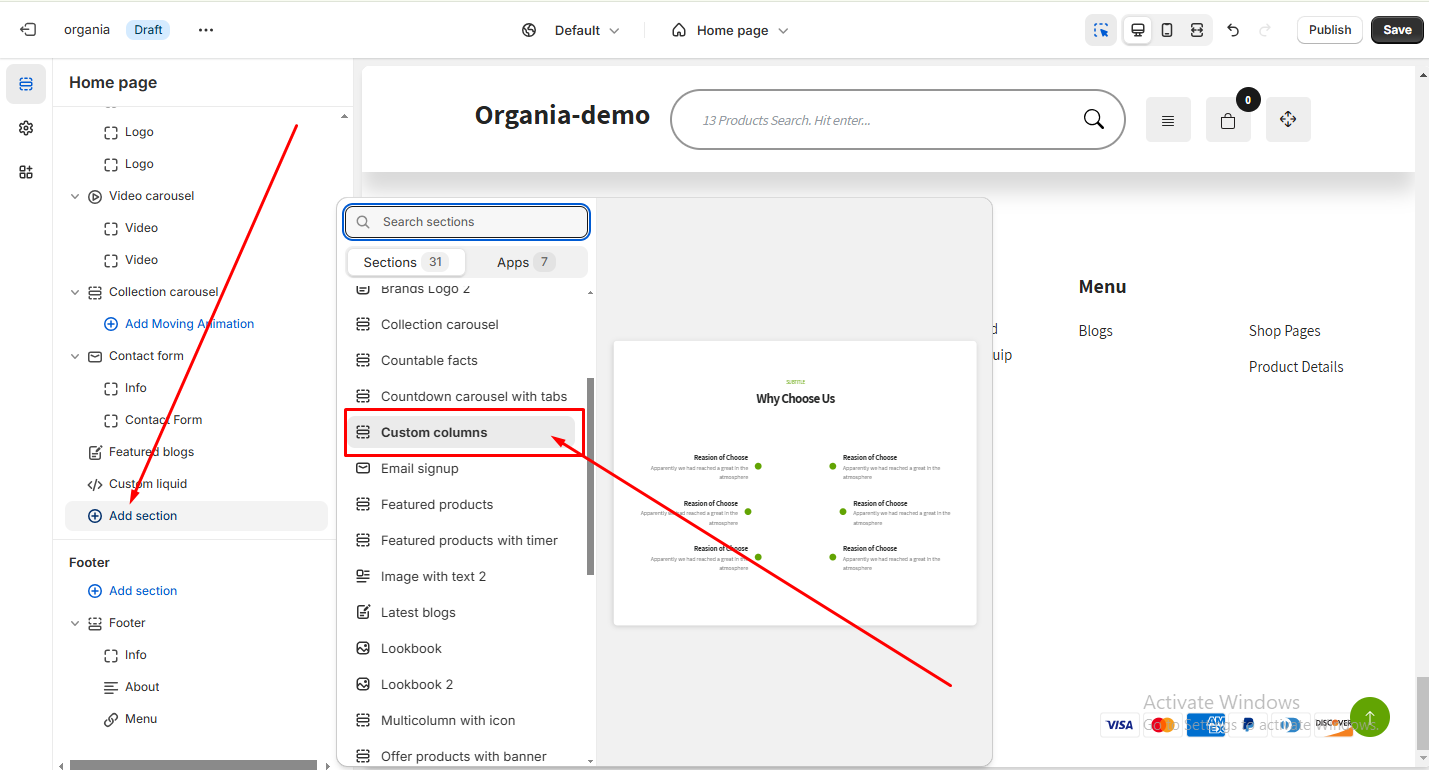Viewport: 1429px width, 770px height.
Task: Switch to desktop preview
Action: (1137, 30)
